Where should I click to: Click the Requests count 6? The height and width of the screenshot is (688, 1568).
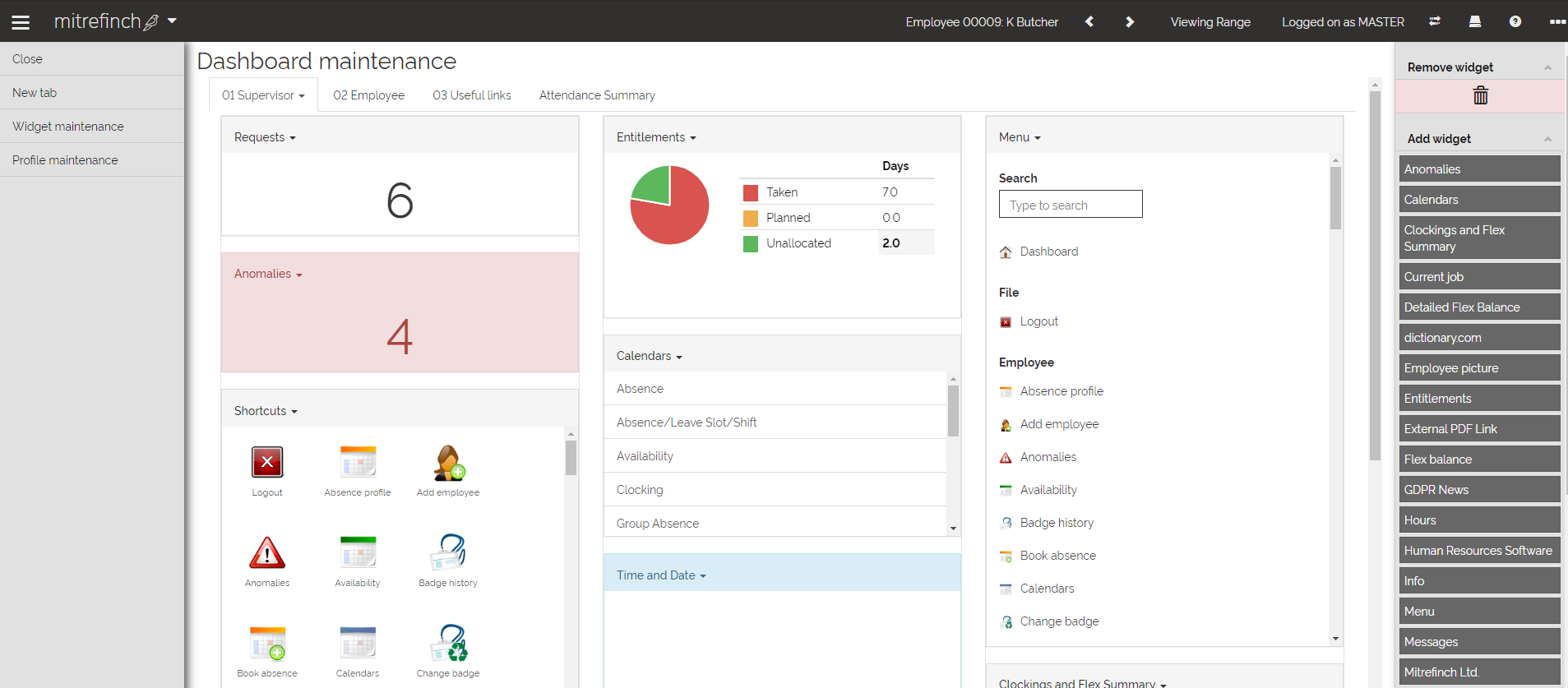400,201
